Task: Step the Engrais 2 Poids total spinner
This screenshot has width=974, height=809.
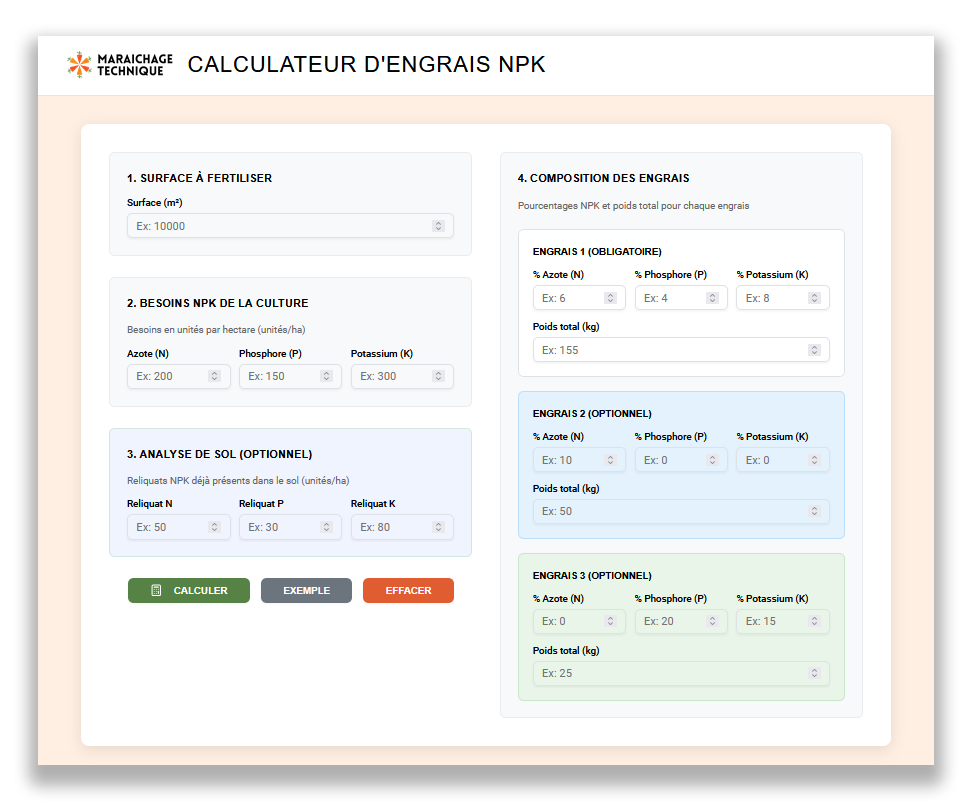Action: [814, 512]
